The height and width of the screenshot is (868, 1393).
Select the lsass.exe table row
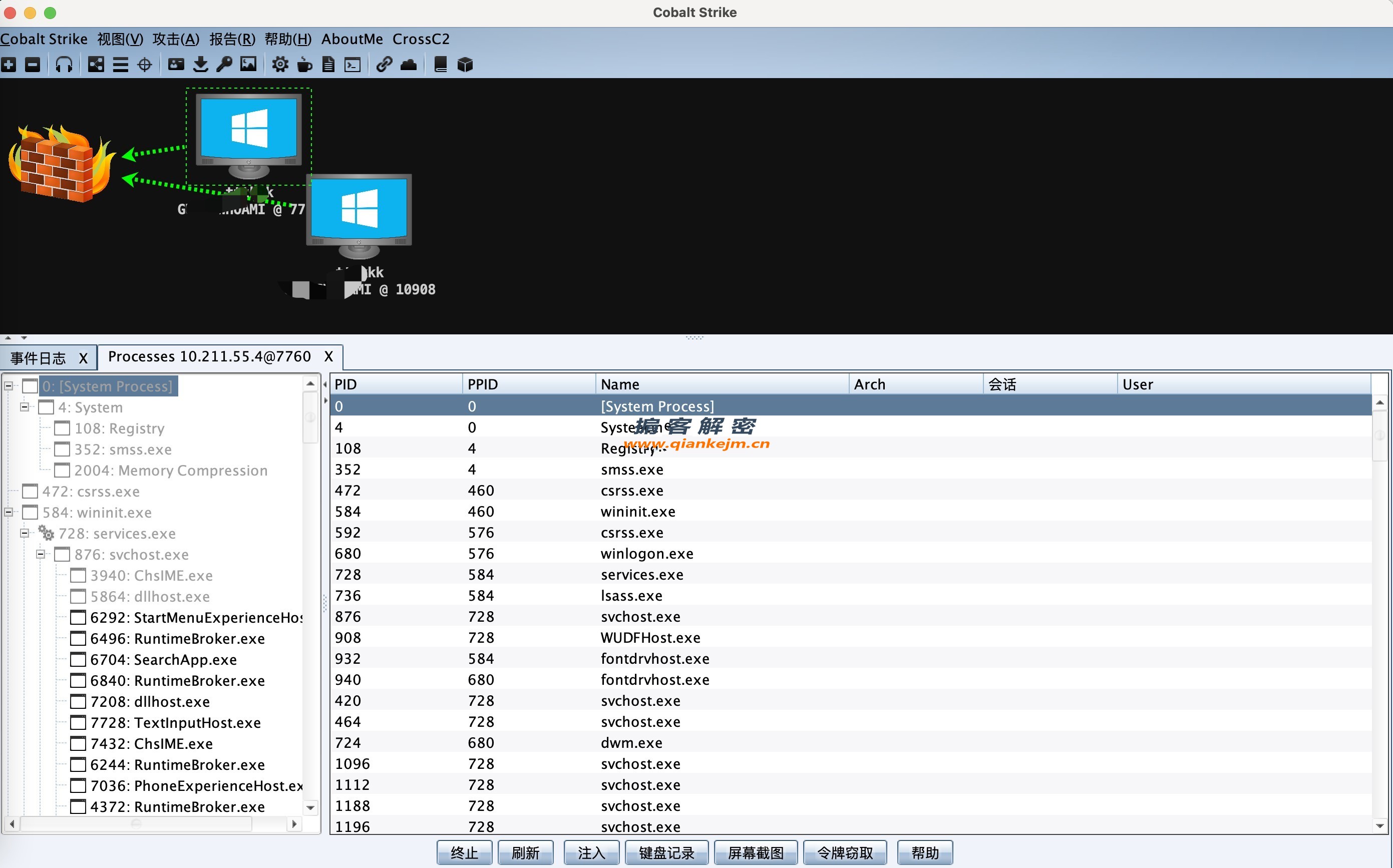[851, 595]
